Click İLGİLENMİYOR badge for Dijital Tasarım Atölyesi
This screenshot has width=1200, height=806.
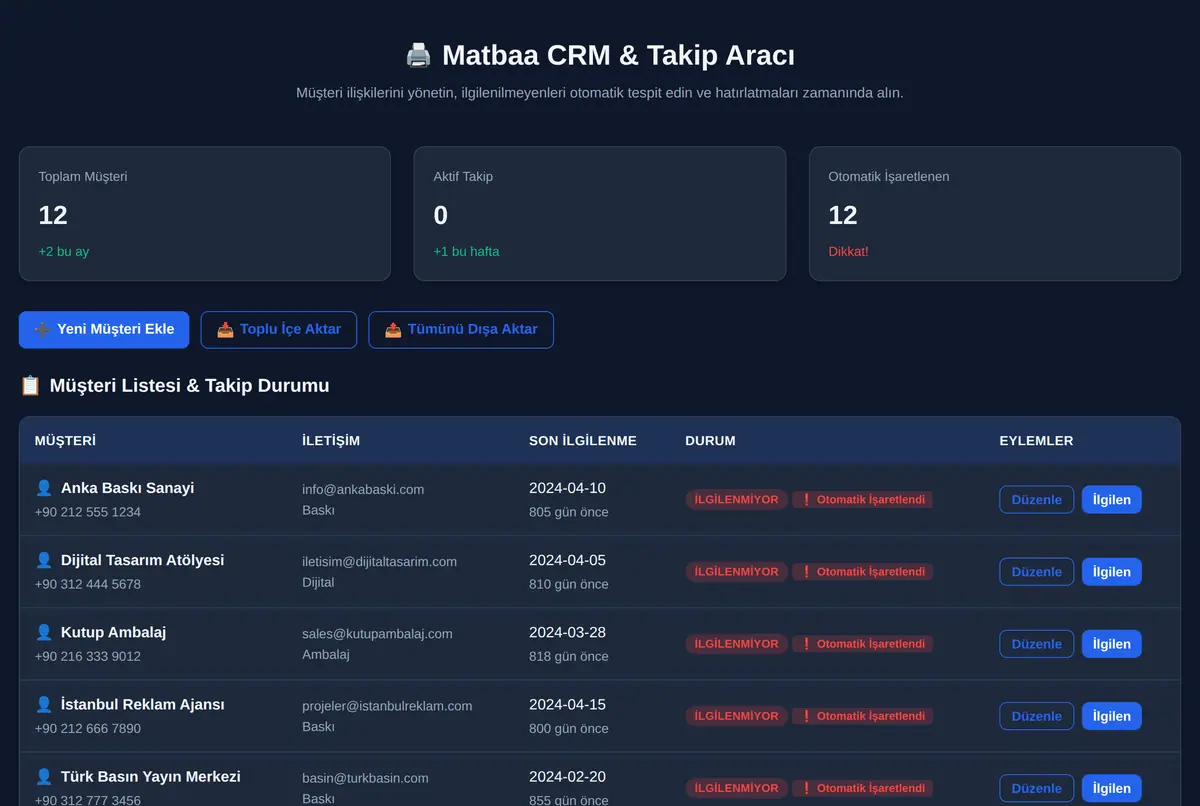click(x=737, y=572)
